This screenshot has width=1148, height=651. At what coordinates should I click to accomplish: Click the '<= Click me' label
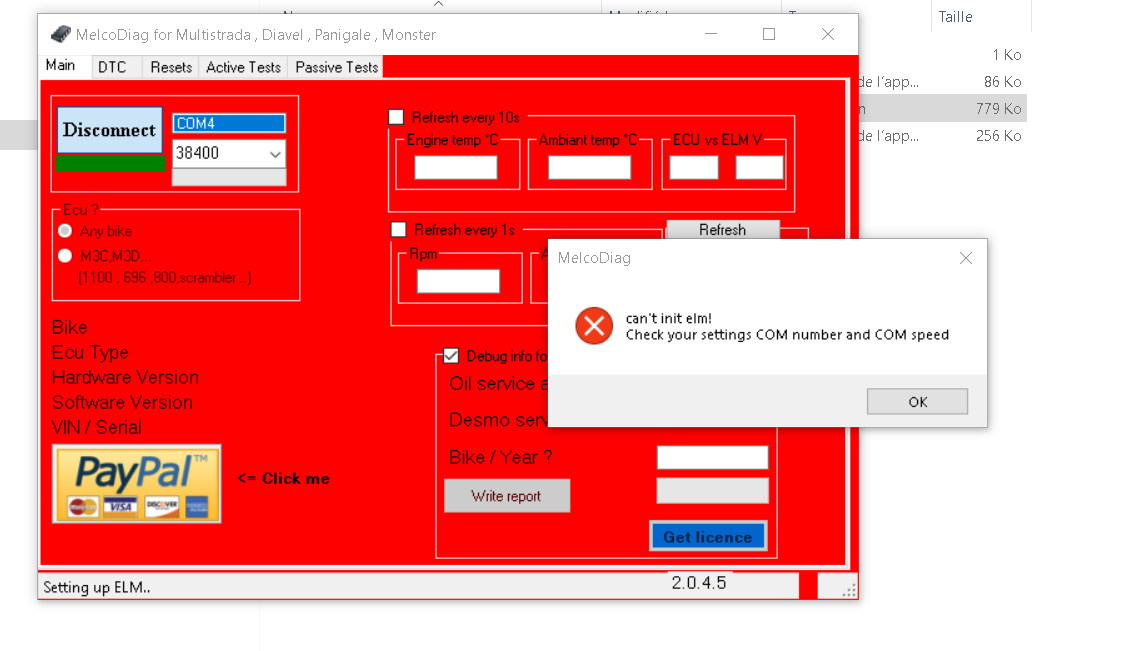283,479
